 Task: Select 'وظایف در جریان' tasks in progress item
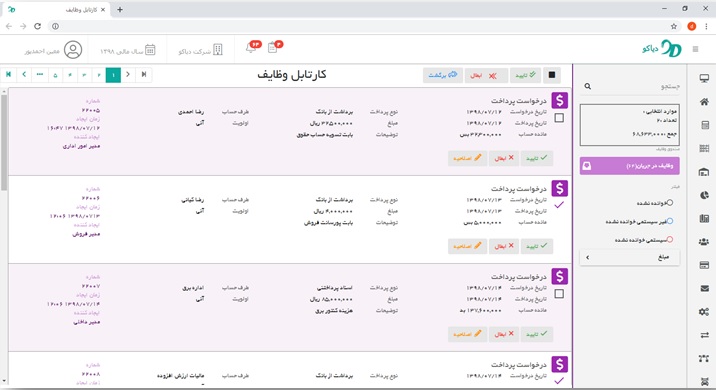pyautogui.click(x=630, y=166)
